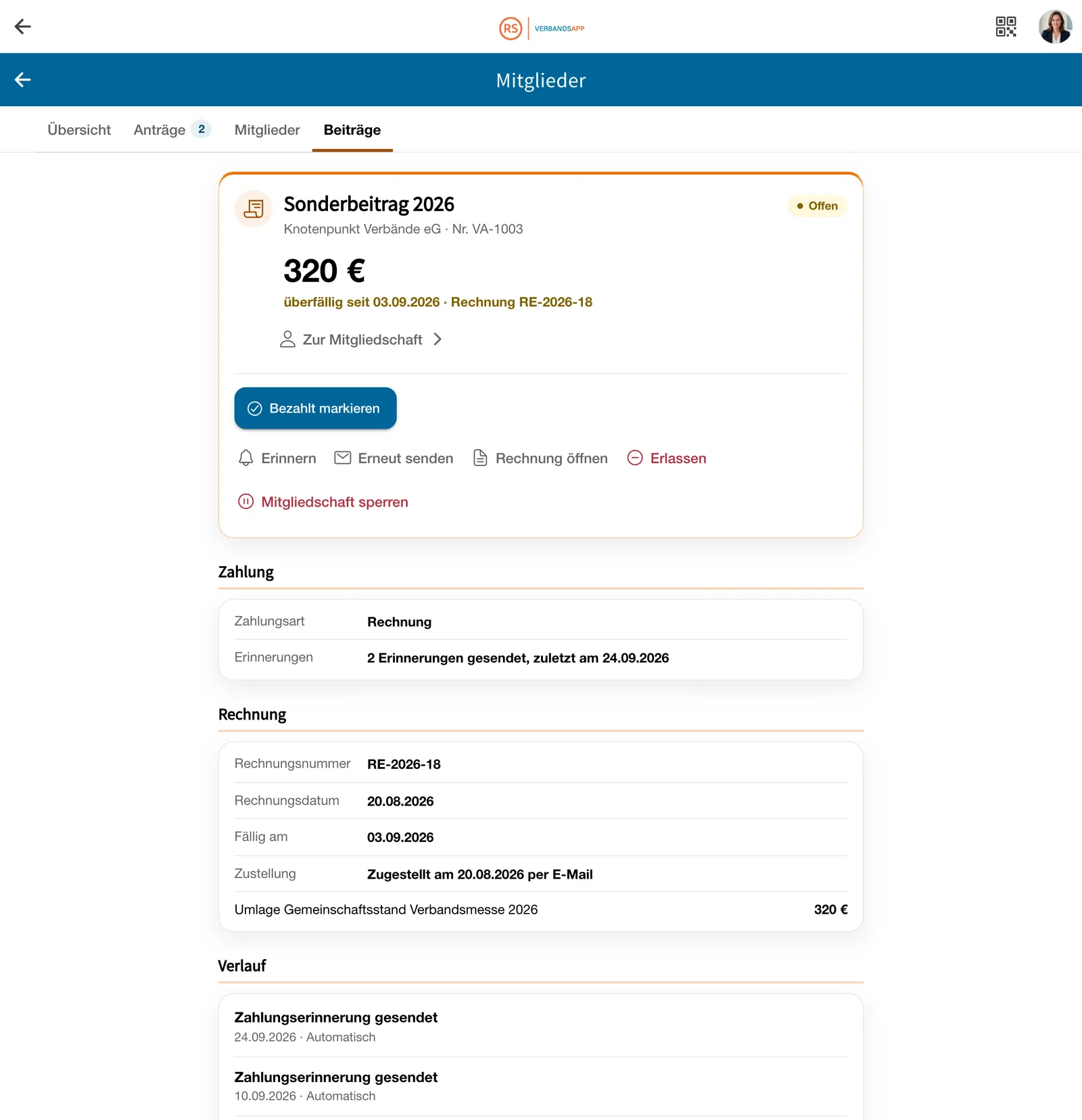Open the 24.09.2026 Zahlungserinnerung gesendet entry
The height and width of the screenshot is (1120, 1082).
click(541, 1027)
